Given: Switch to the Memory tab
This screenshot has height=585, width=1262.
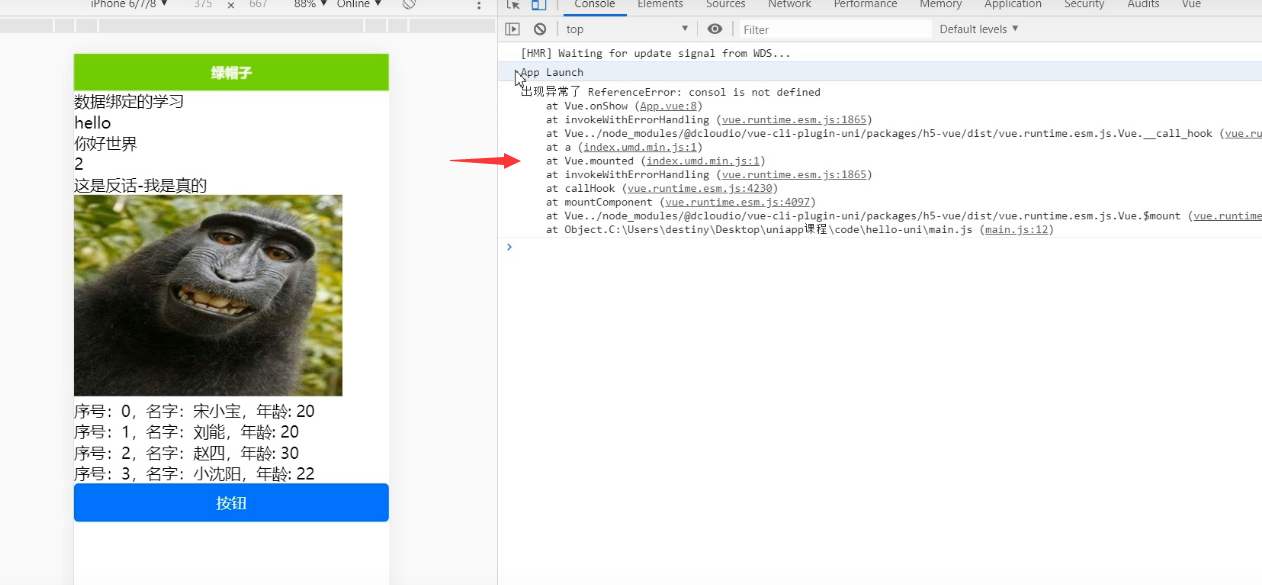Looking at the screenshot, I should (x=940, y=4).
